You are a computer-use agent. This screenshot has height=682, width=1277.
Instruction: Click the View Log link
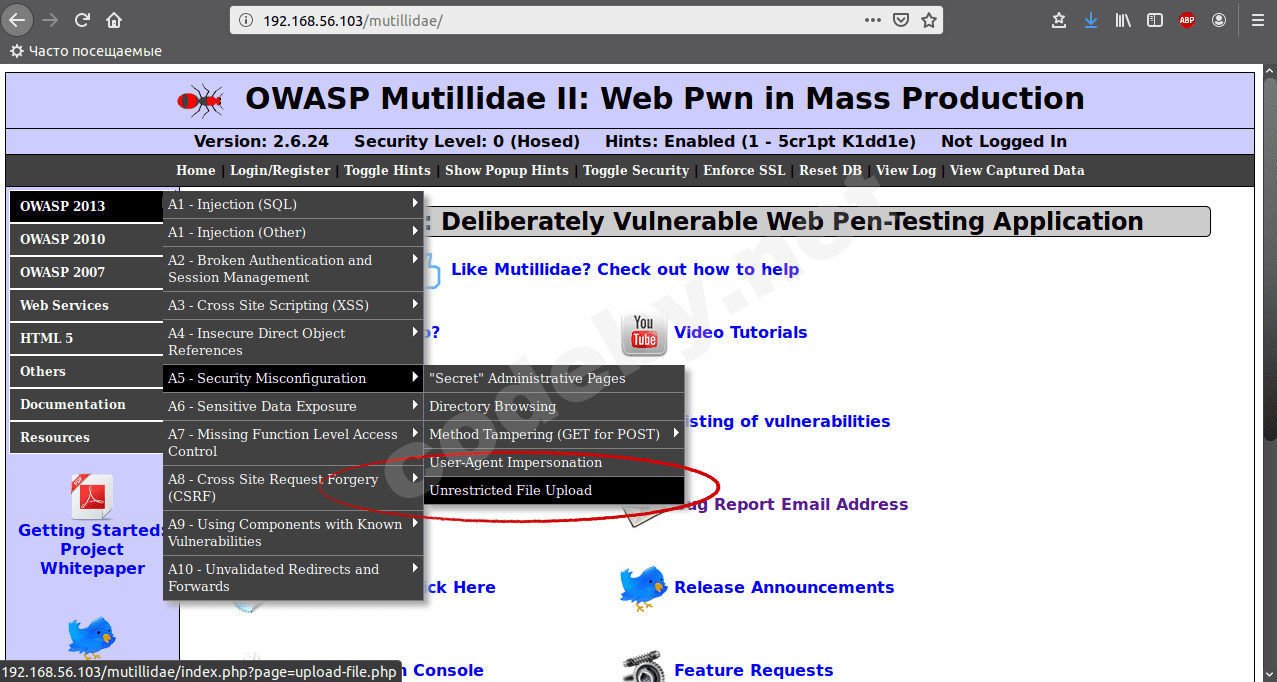(906, 170)
